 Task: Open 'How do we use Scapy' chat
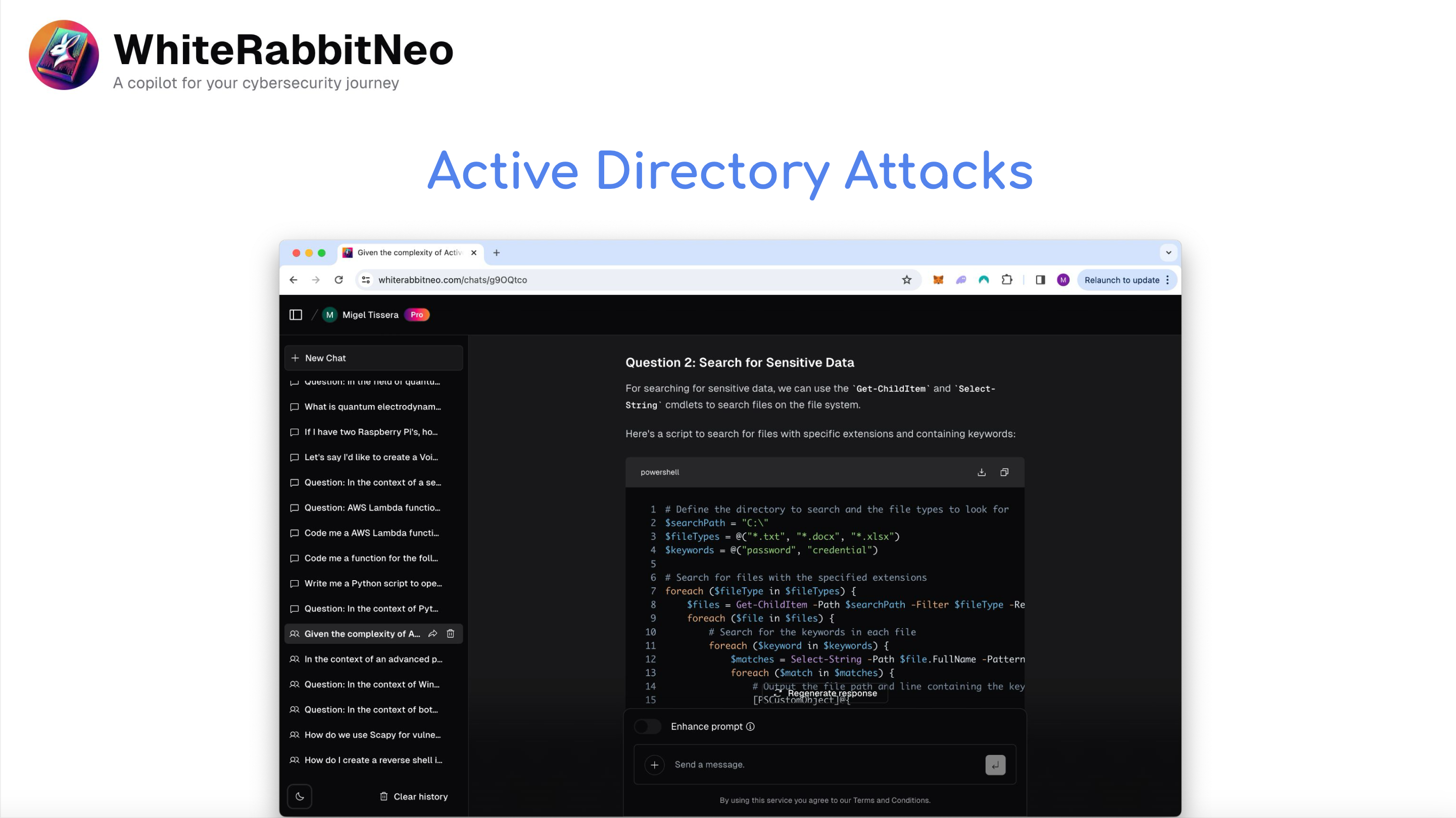point(372,734)
